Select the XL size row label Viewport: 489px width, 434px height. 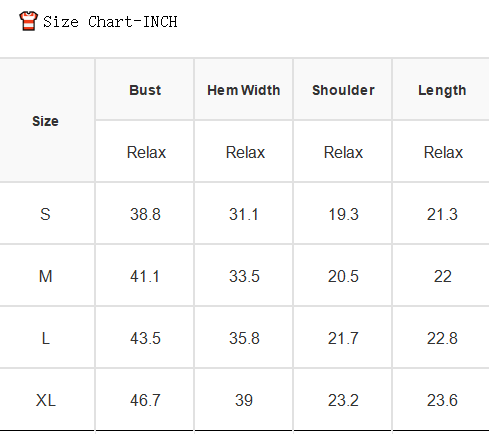tap(46, 400)
